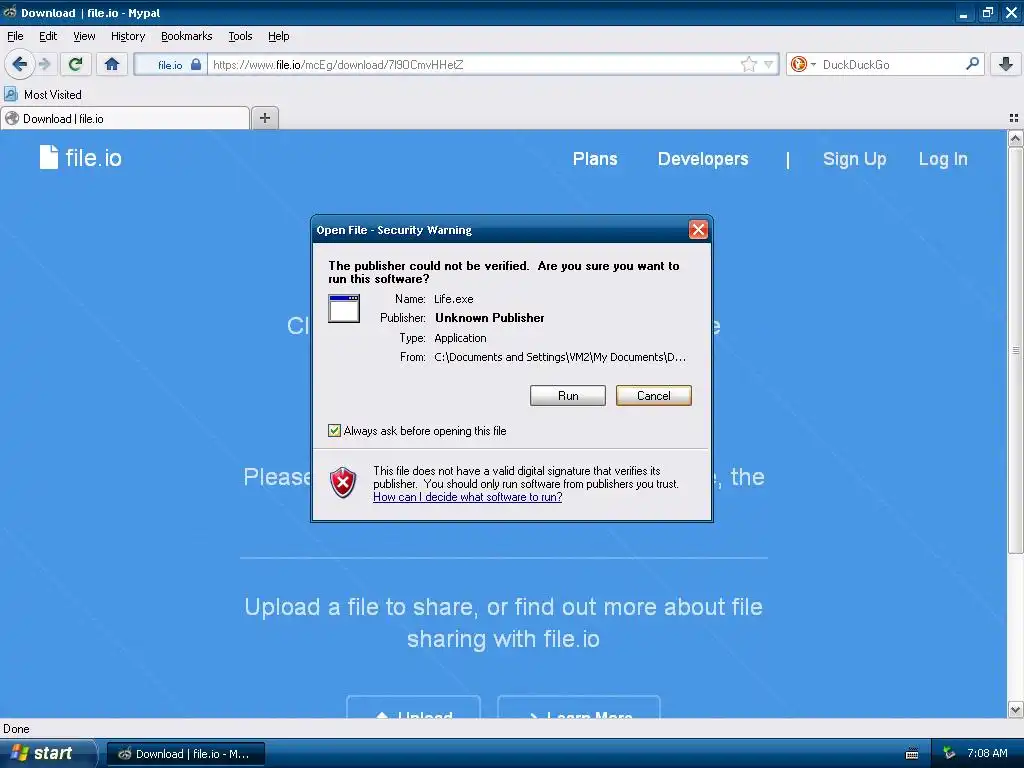Screen dimensions: 1024x768
Task: Click the URL address field
Action: pos(474,64)
